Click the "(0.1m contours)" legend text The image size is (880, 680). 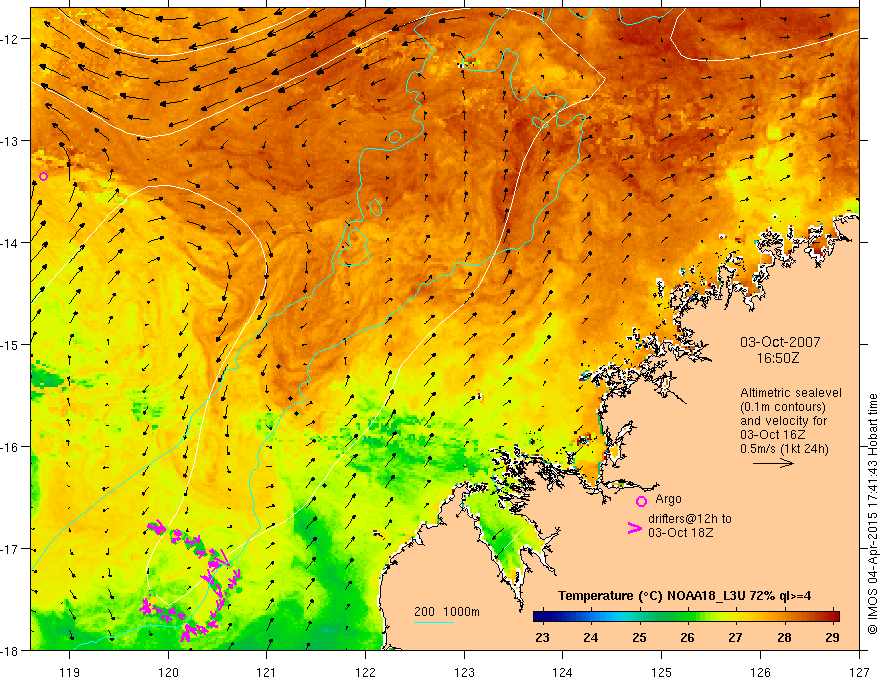[x=783, y=407]
